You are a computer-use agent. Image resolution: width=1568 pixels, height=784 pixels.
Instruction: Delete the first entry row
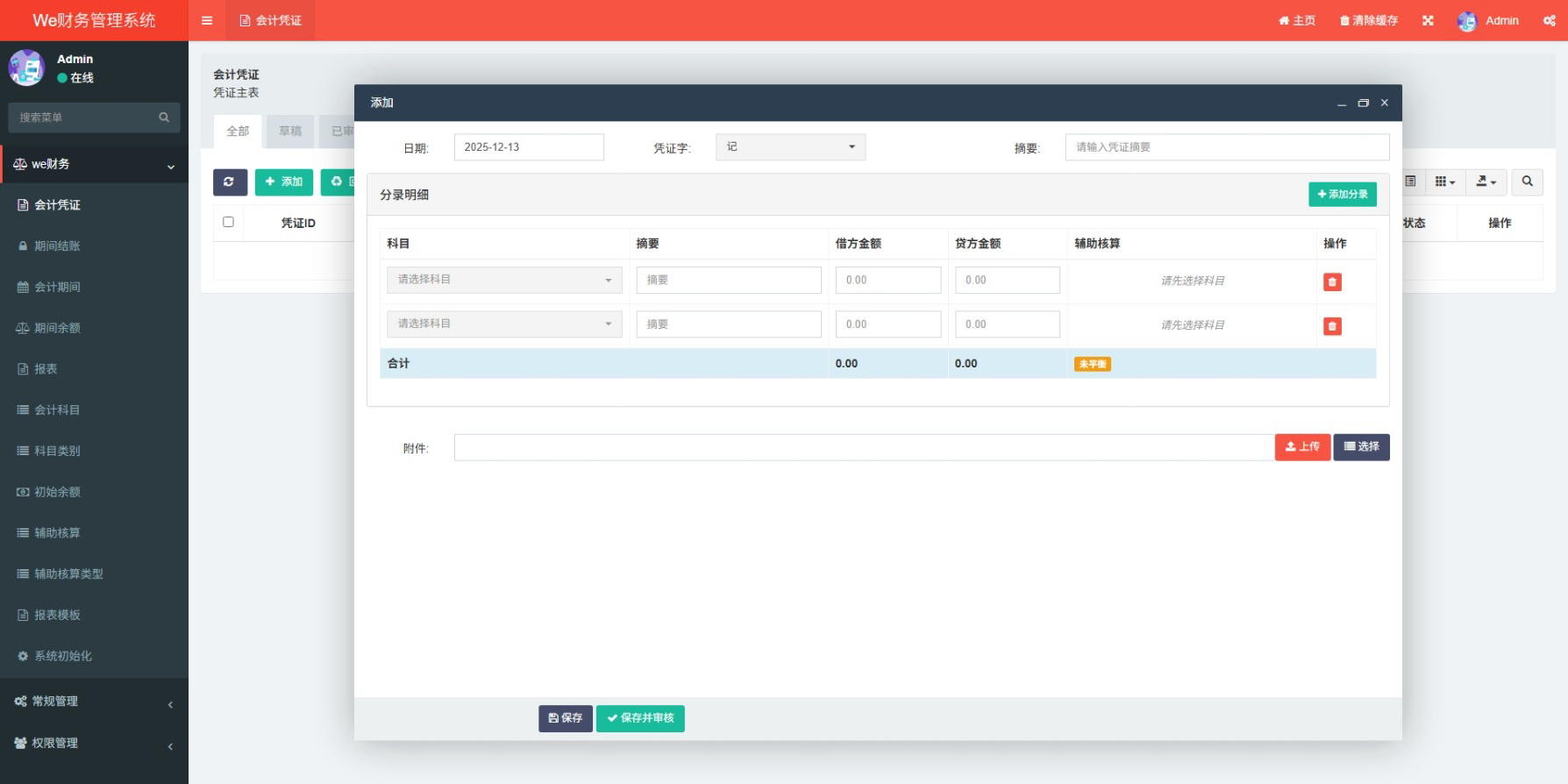1331,282
